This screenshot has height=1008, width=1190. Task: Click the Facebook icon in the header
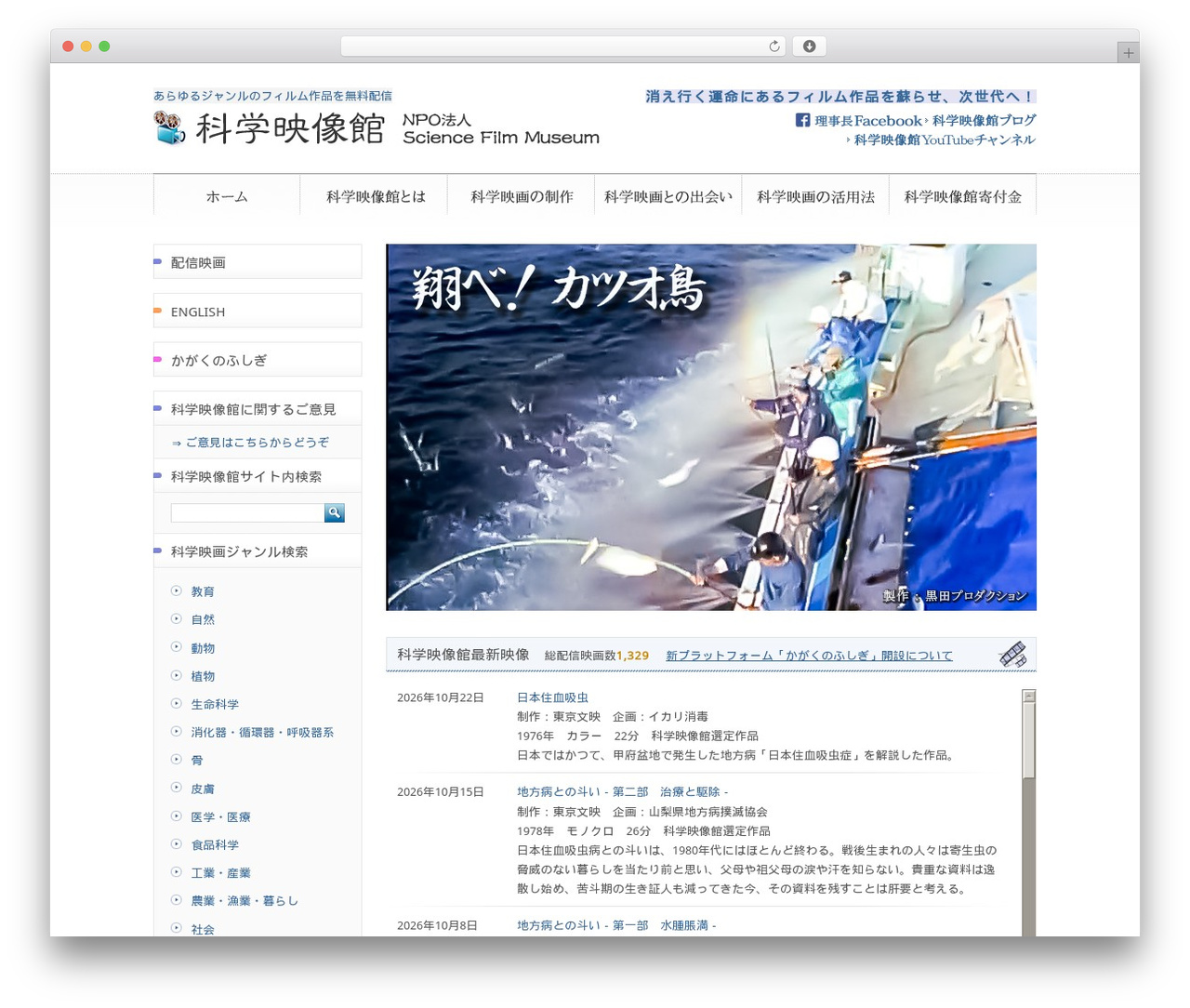coord(802,120)
